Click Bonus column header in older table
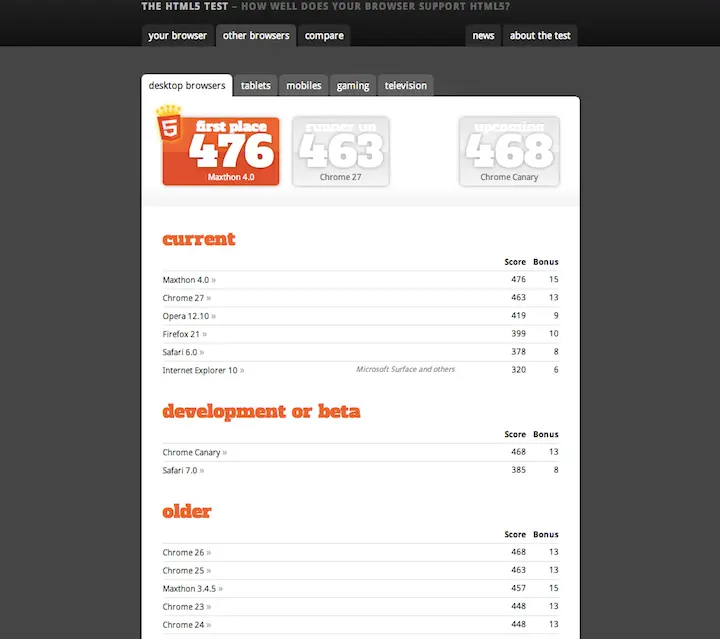The width and height of the screenshot is (720, 639). pos(546,534)
